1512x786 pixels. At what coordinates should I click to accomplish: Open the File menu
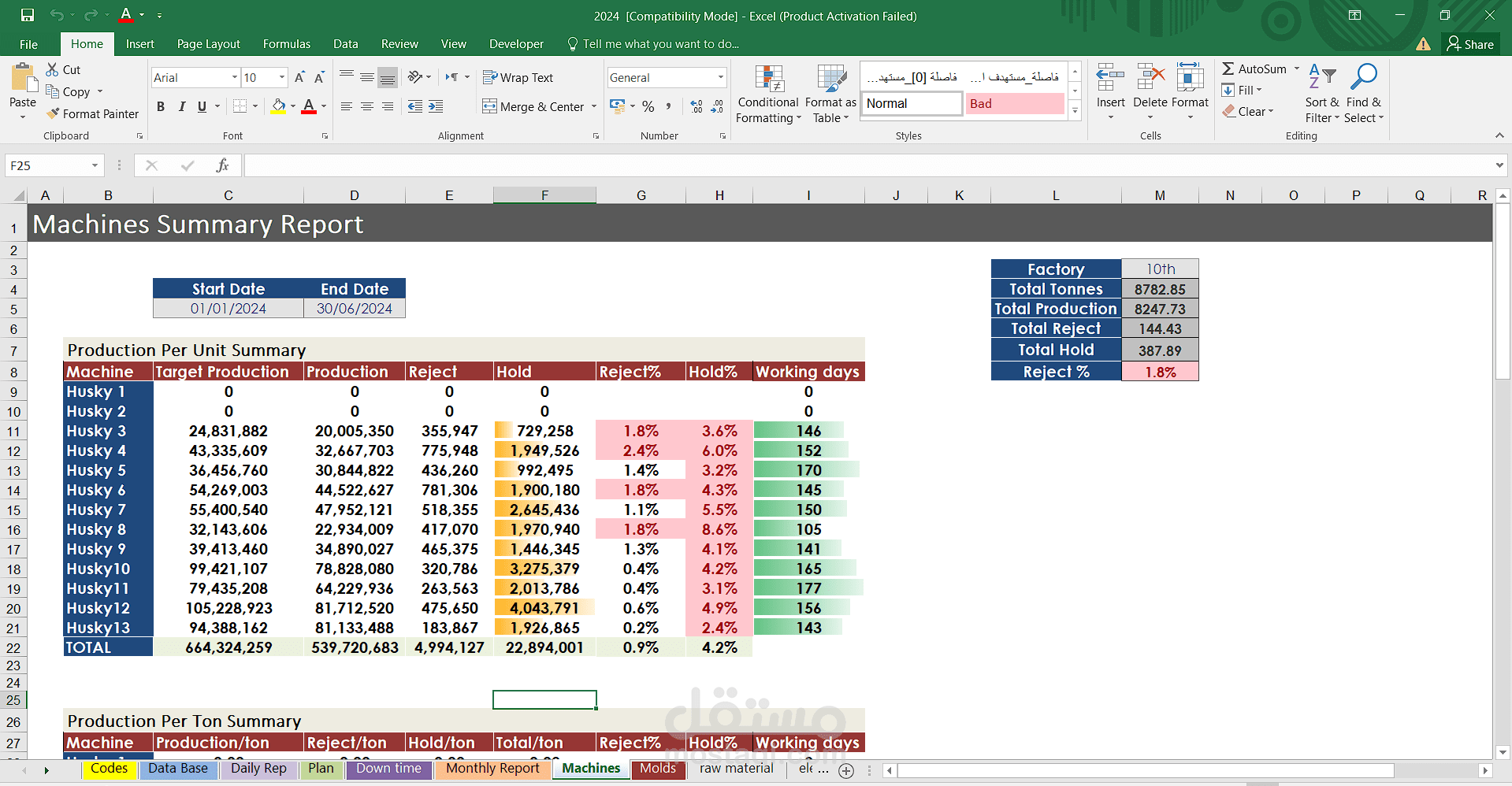click(x=29, y=44)
